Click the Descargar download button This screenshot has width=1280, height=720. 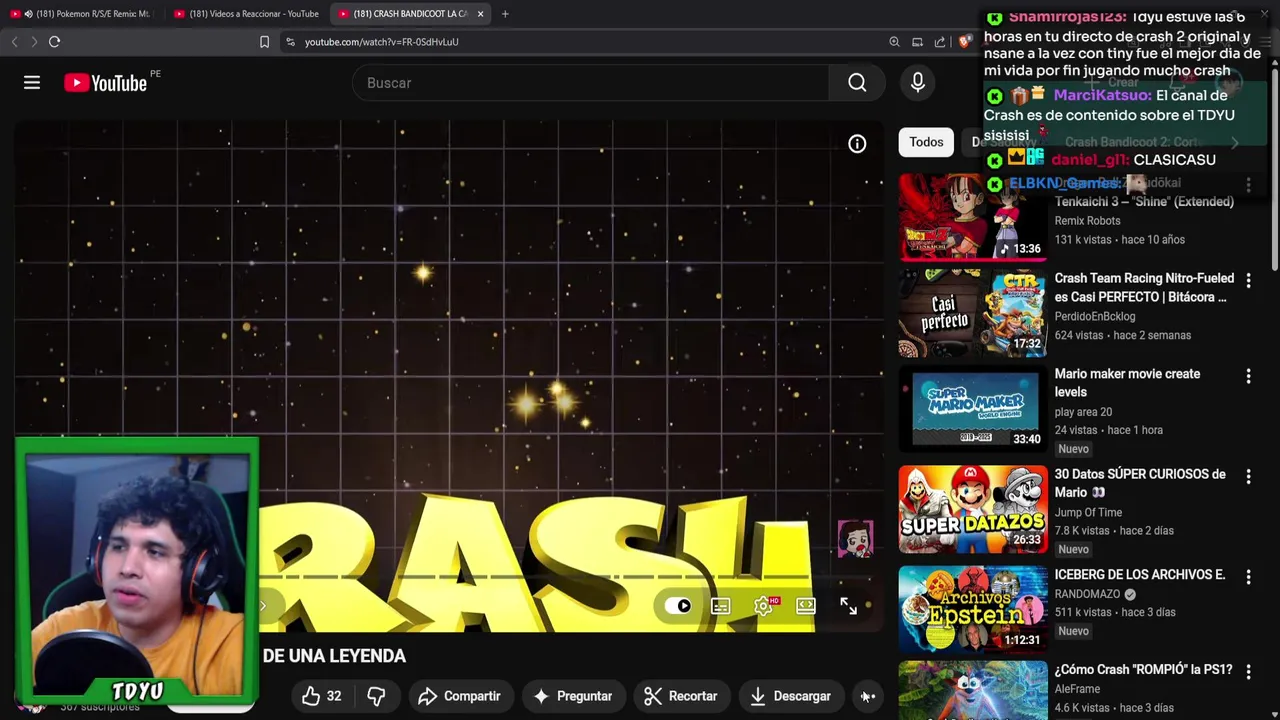[791, 696]
